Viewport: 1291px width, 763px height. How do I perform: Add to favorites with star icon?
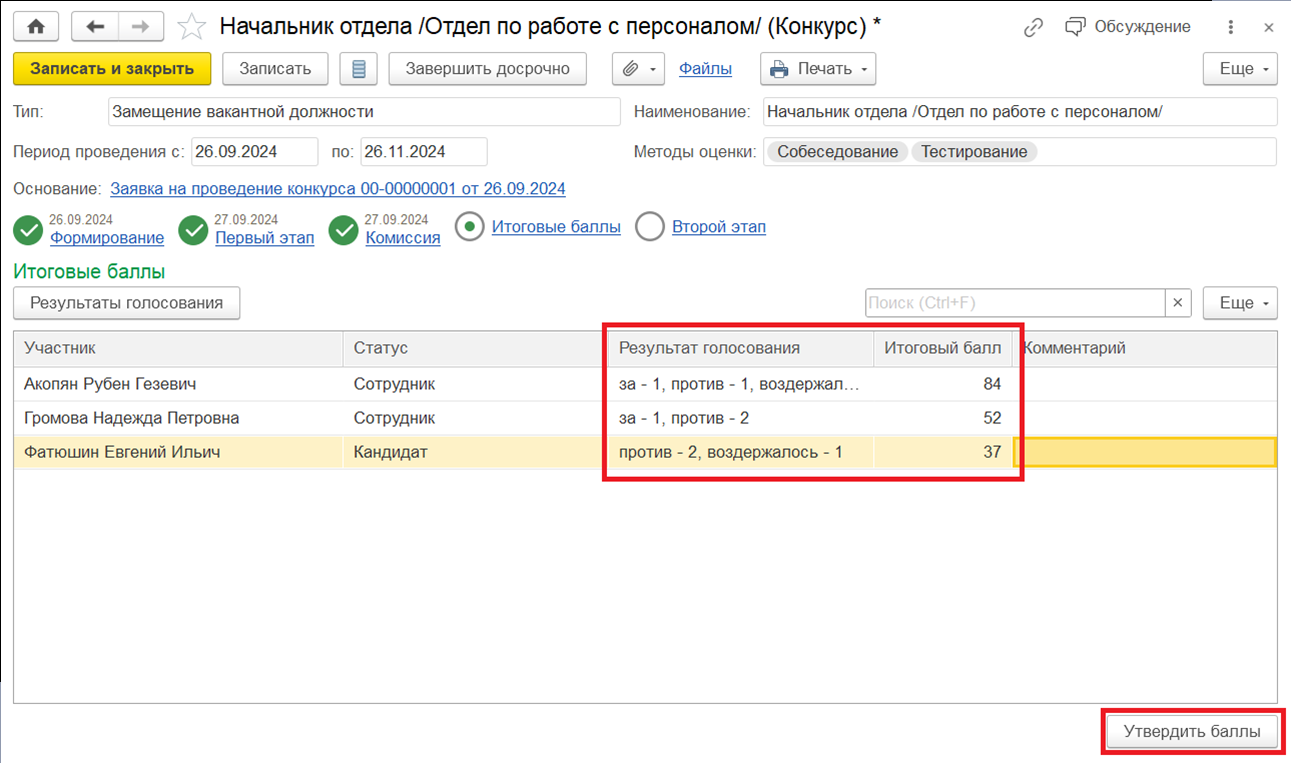(191, 27)
